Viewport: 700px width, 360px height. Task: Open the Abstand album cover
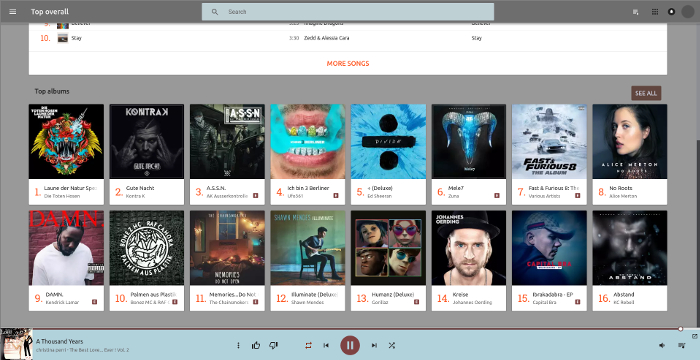(x=630, y=248)
